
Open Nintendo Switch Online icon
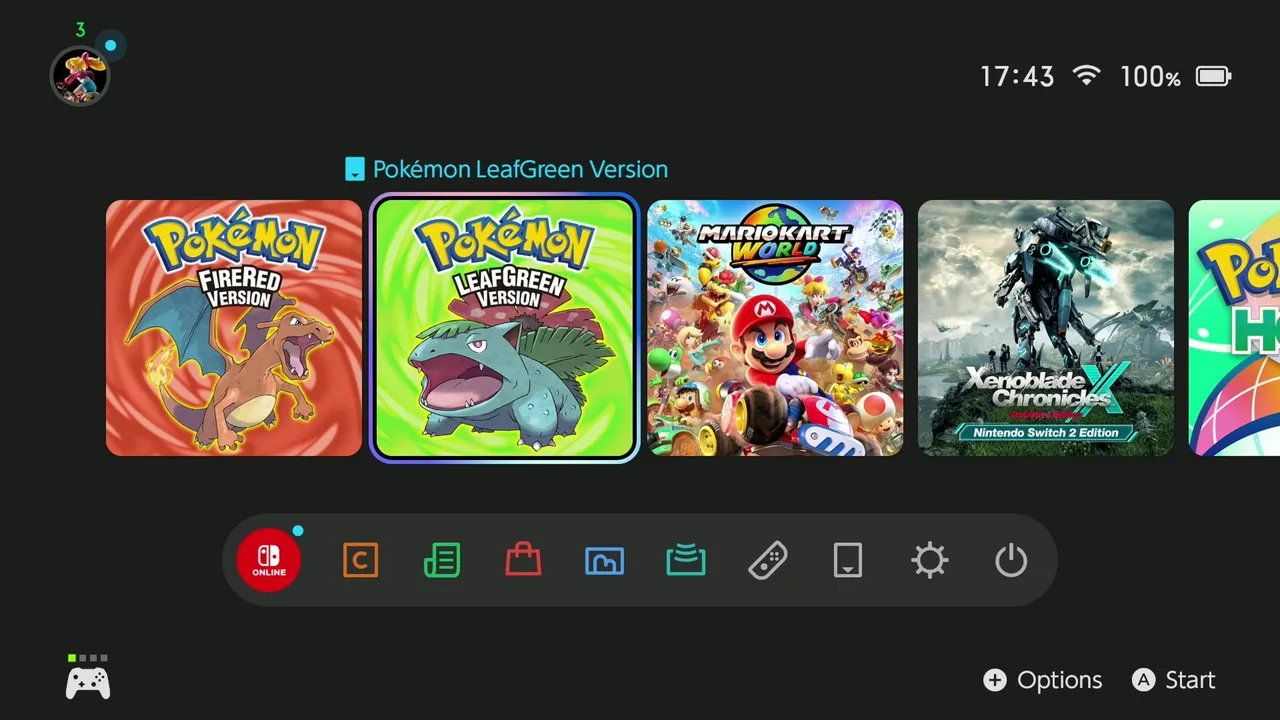269,560
